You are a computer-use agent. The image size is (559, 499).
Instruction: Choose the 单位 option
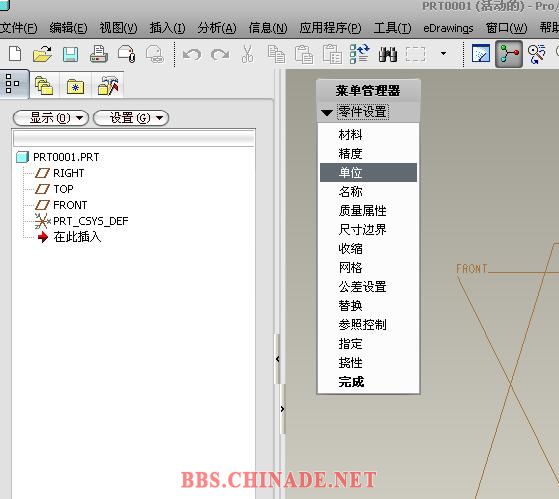pos(368,173)
